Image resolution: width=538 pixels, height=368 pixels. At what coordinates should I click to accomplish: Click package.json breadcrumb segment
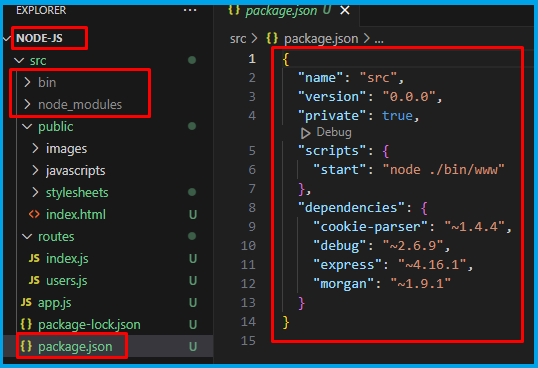pos(321,39)
